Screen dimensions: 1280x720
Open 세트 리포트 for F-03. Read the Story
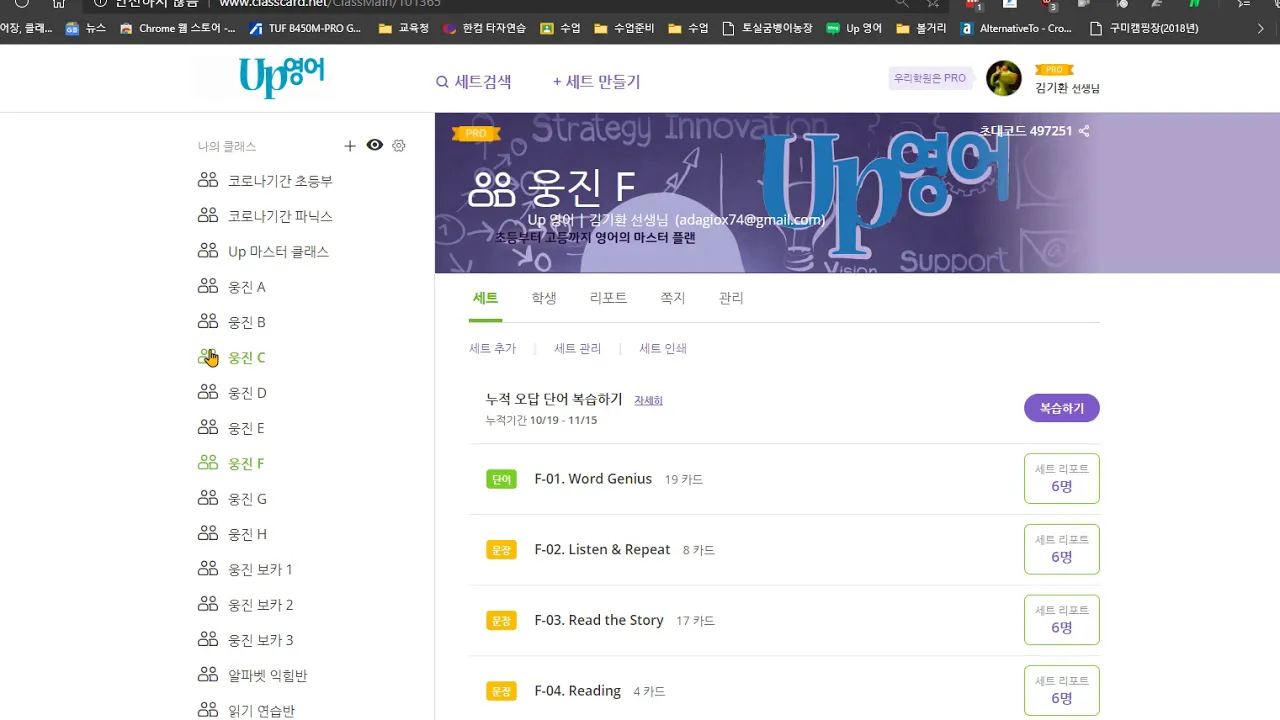[x=1062, y=620]
